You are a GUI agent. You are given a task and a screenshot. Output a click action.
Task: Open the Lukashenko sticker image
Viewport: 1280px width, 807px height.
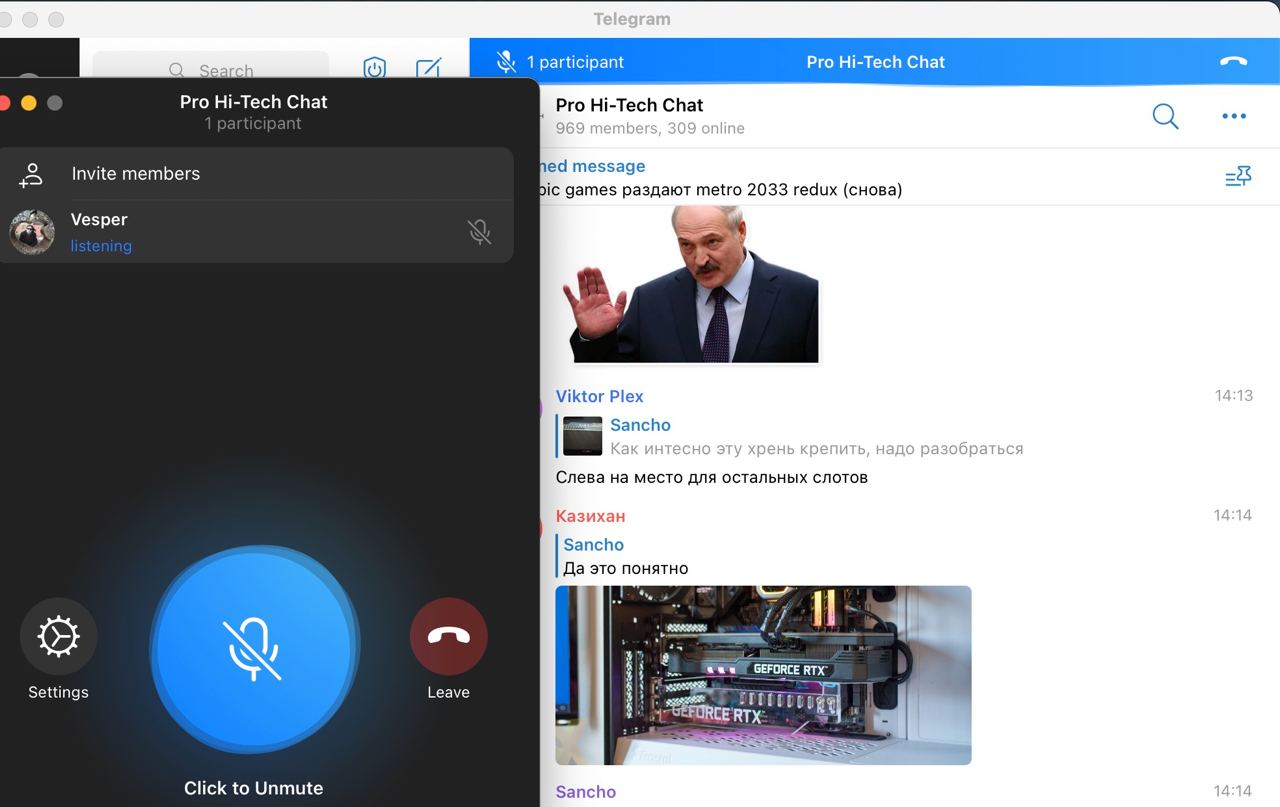point(690,284)
